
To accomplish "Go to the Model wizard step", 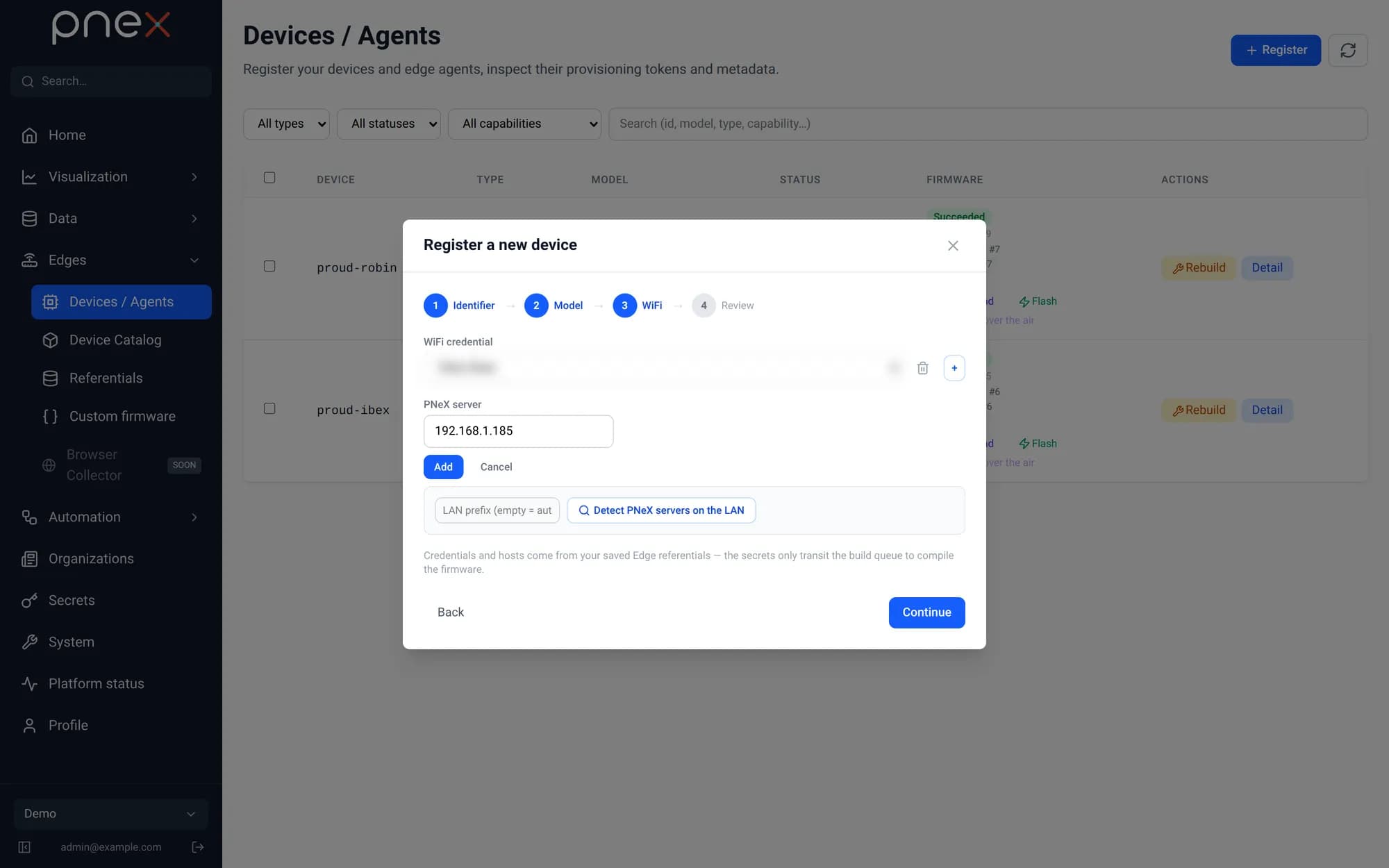I will coord(554,306).
